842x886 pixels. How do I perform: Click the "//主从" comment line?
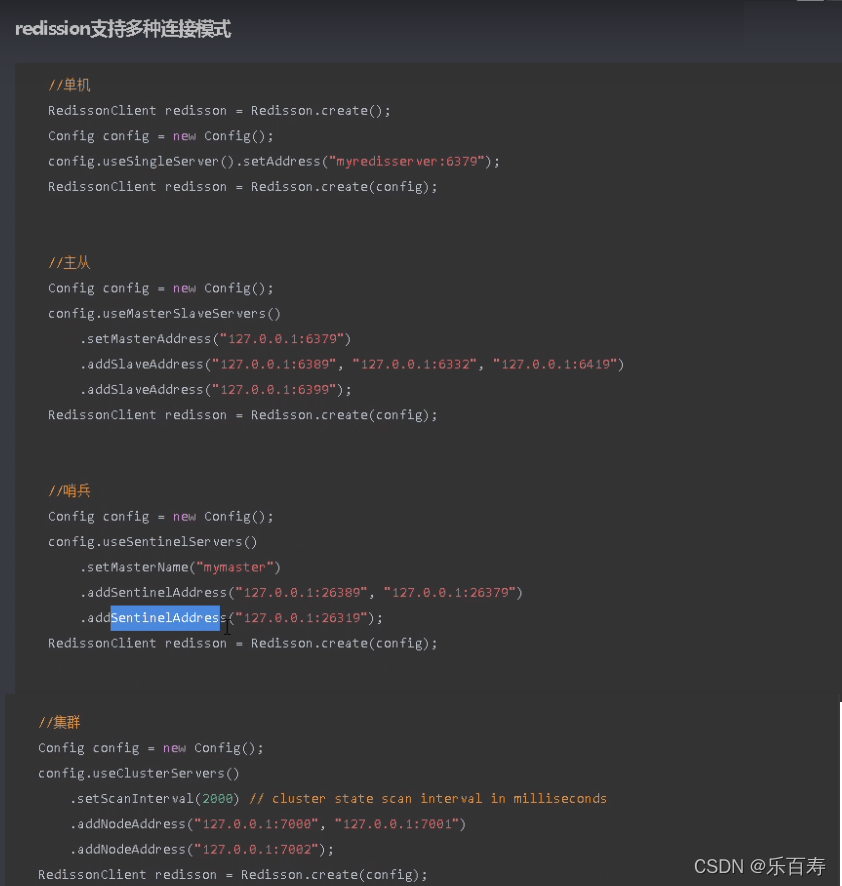click(x=69, y=263)
